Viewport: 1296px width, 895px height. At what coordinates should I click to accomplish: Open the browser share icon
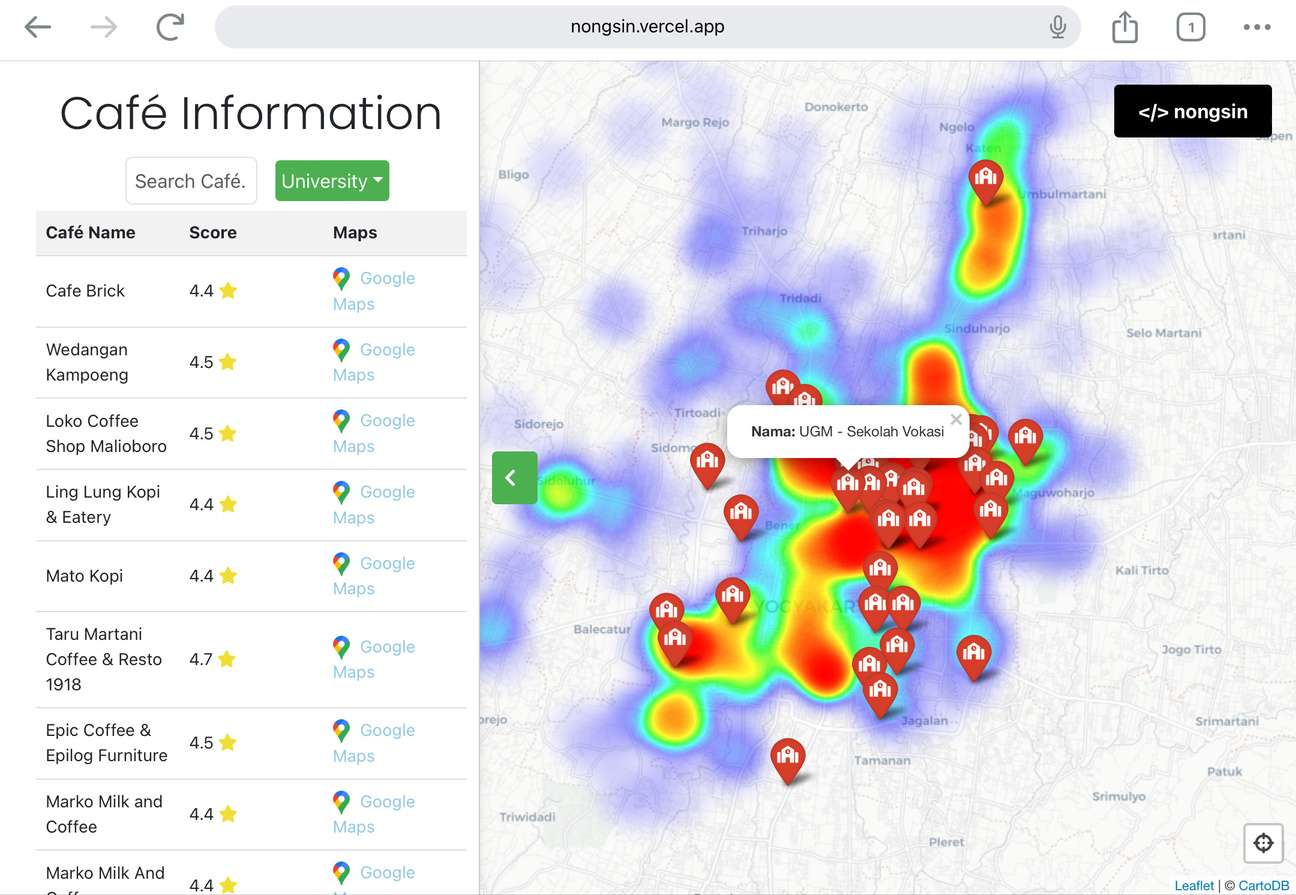tap(1125, 27)
